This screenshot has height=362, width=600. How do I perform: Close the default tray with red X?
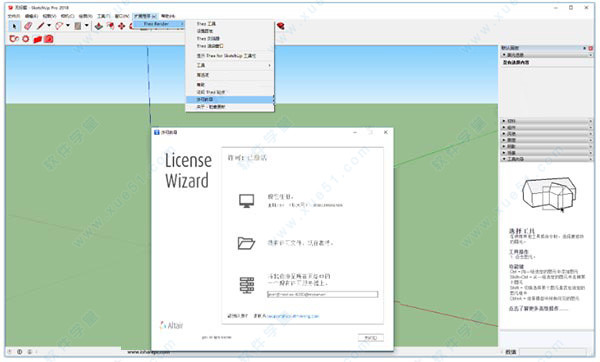590,48
